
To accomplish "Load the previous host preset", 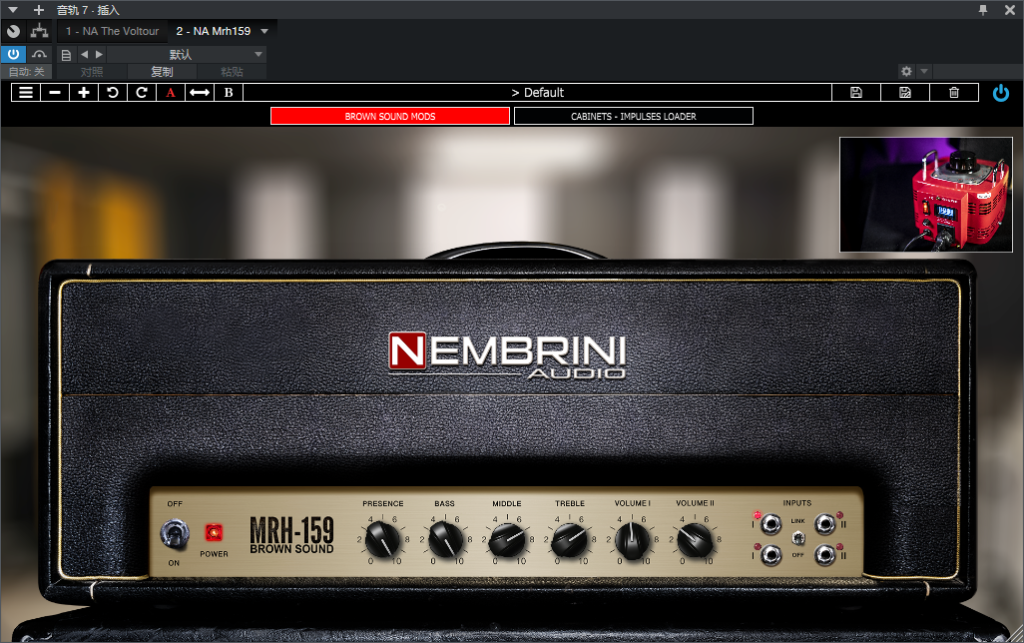I will pos(84,54).
